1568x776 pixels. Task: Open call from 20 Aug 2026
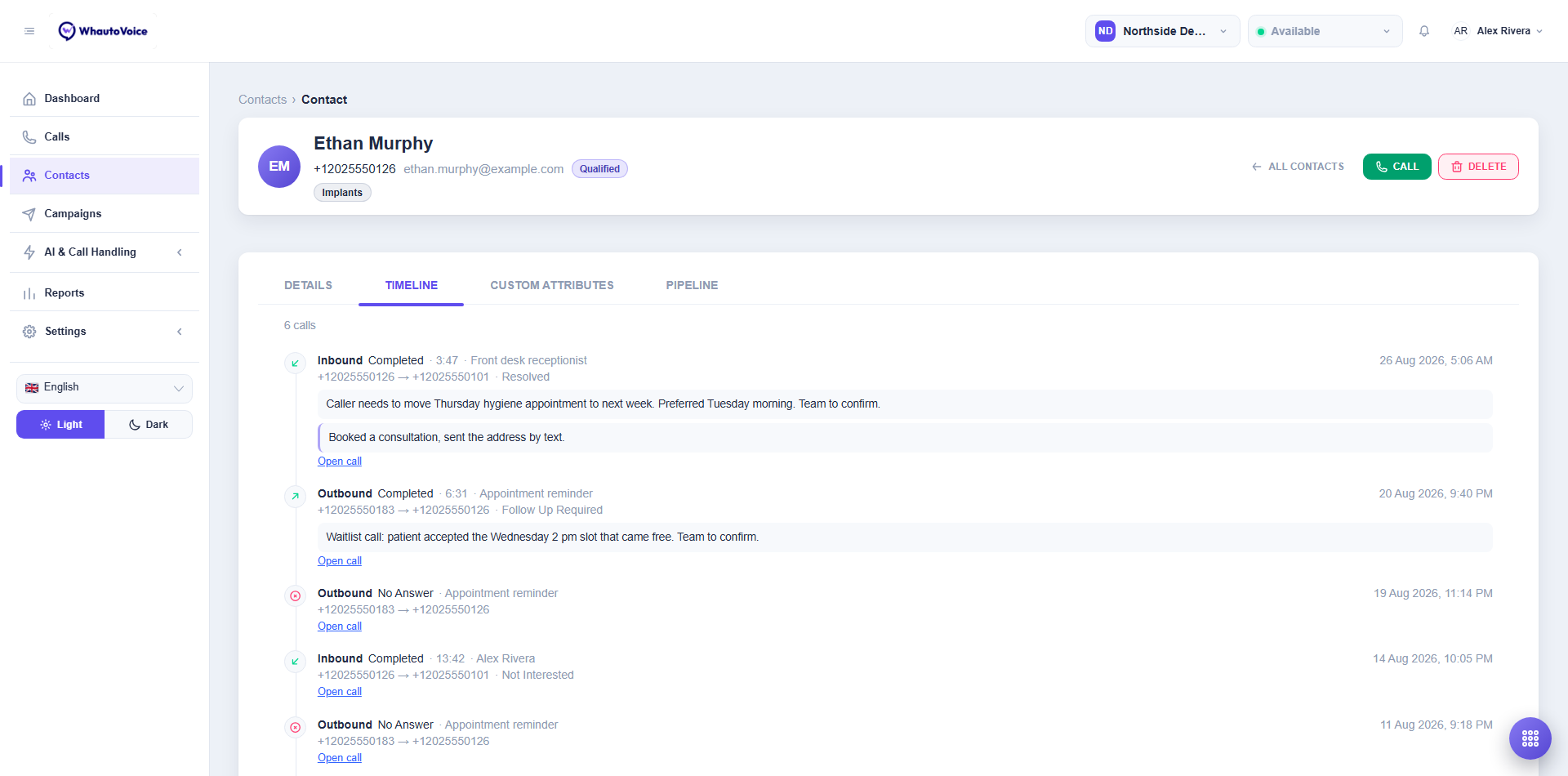coord(340,561)
